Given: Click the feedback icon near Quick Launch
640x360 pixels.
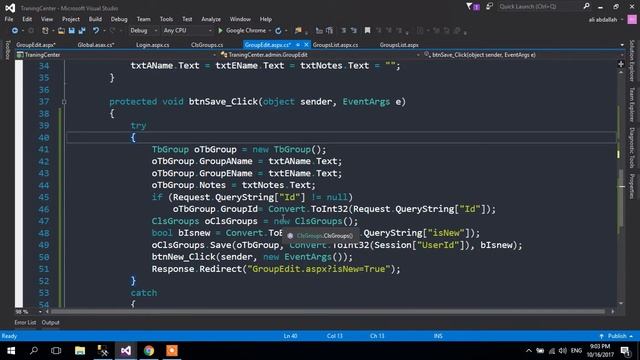Looking at the screenshot, I should tap(489, 7).
